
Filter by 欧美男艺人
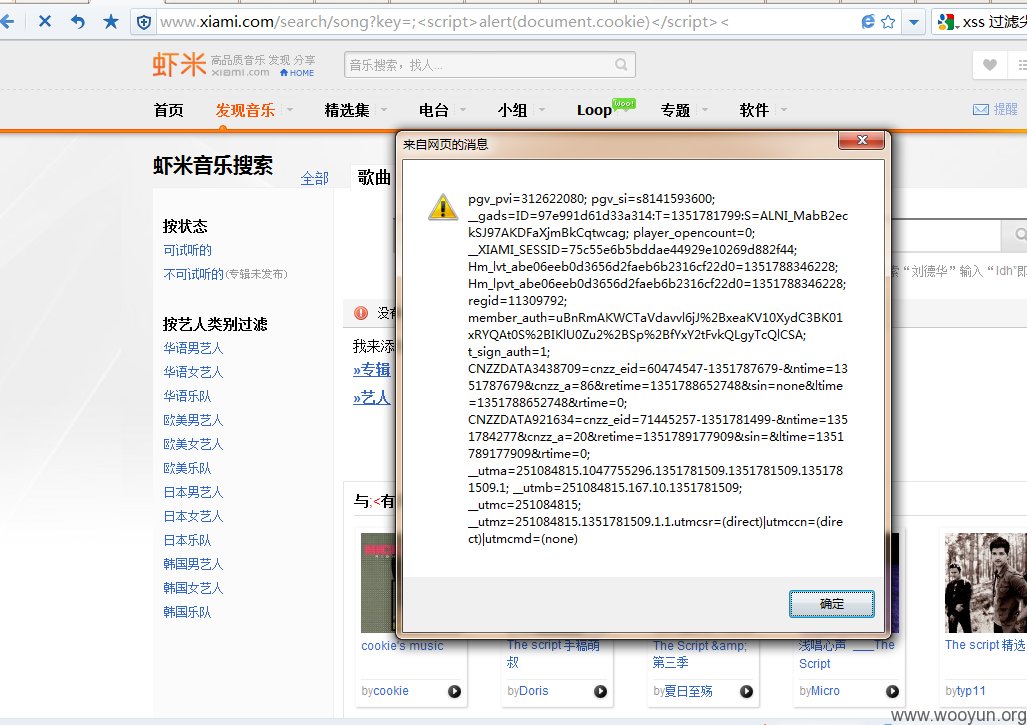pos(193,420)
